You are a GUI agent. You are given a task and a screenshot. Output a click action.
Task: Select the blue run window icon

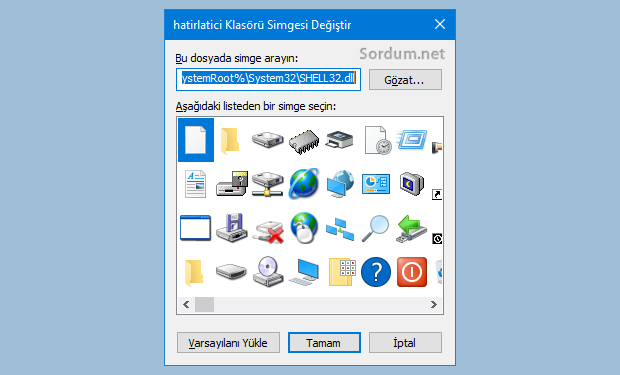click(412, 140)
